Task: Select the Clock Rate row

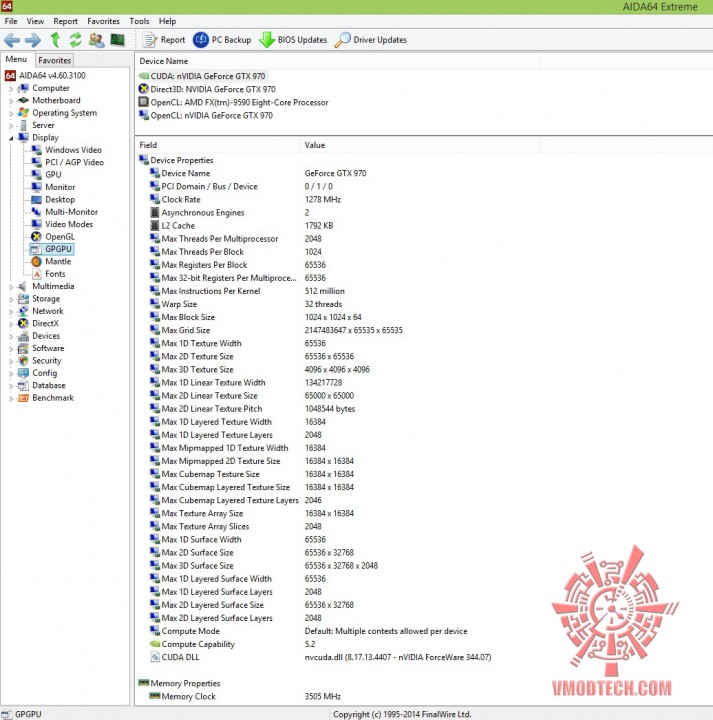Action: click(x=246, y=200)
